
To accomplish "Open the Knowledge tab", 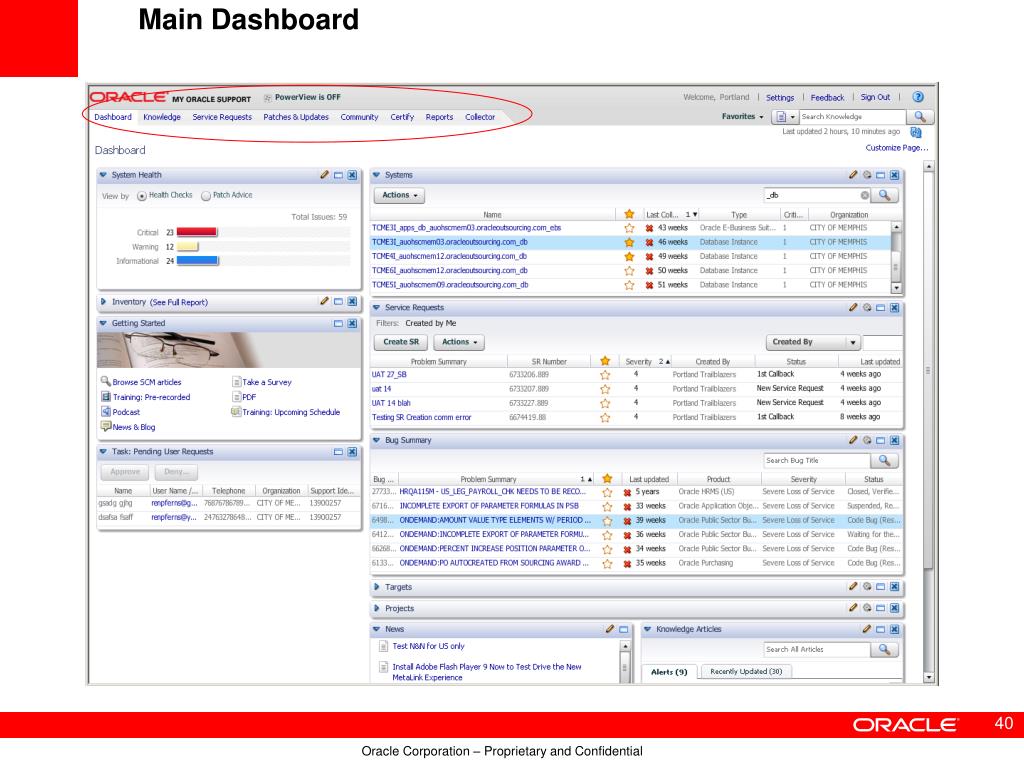I will 162,117.
